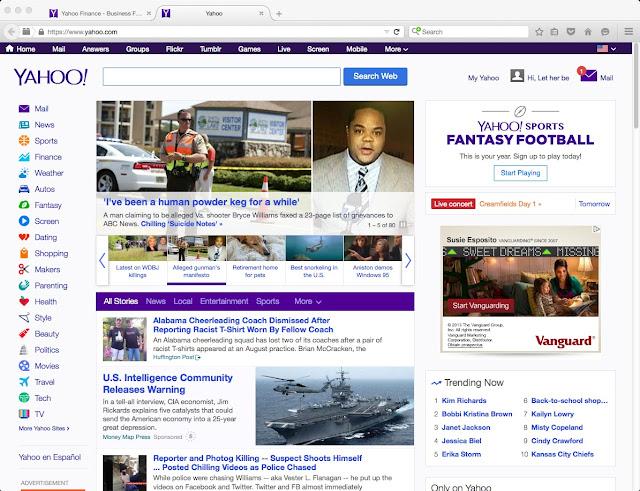Open the Travel airplane icon
Viewport: 640px width, 491px height.
[x=24, y=382]
